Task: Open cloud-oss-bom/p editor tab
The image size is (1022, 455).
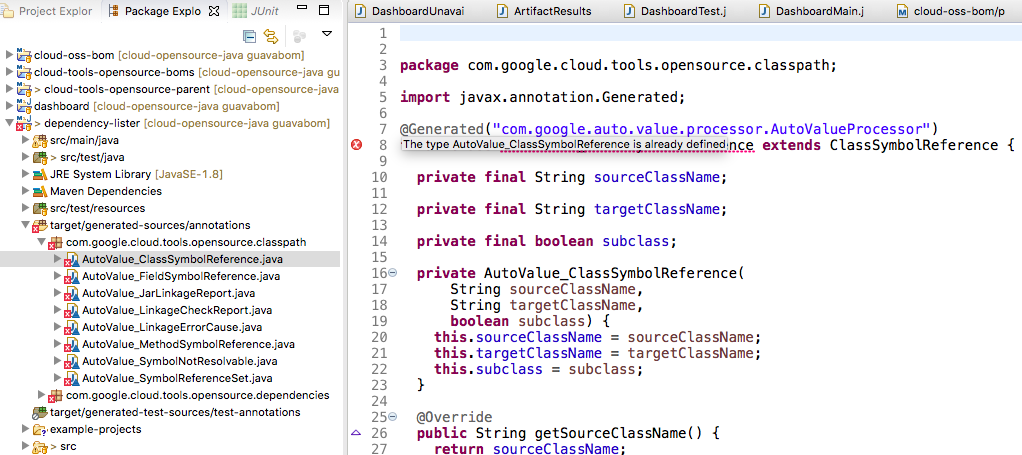Action: tap(951, 11)
